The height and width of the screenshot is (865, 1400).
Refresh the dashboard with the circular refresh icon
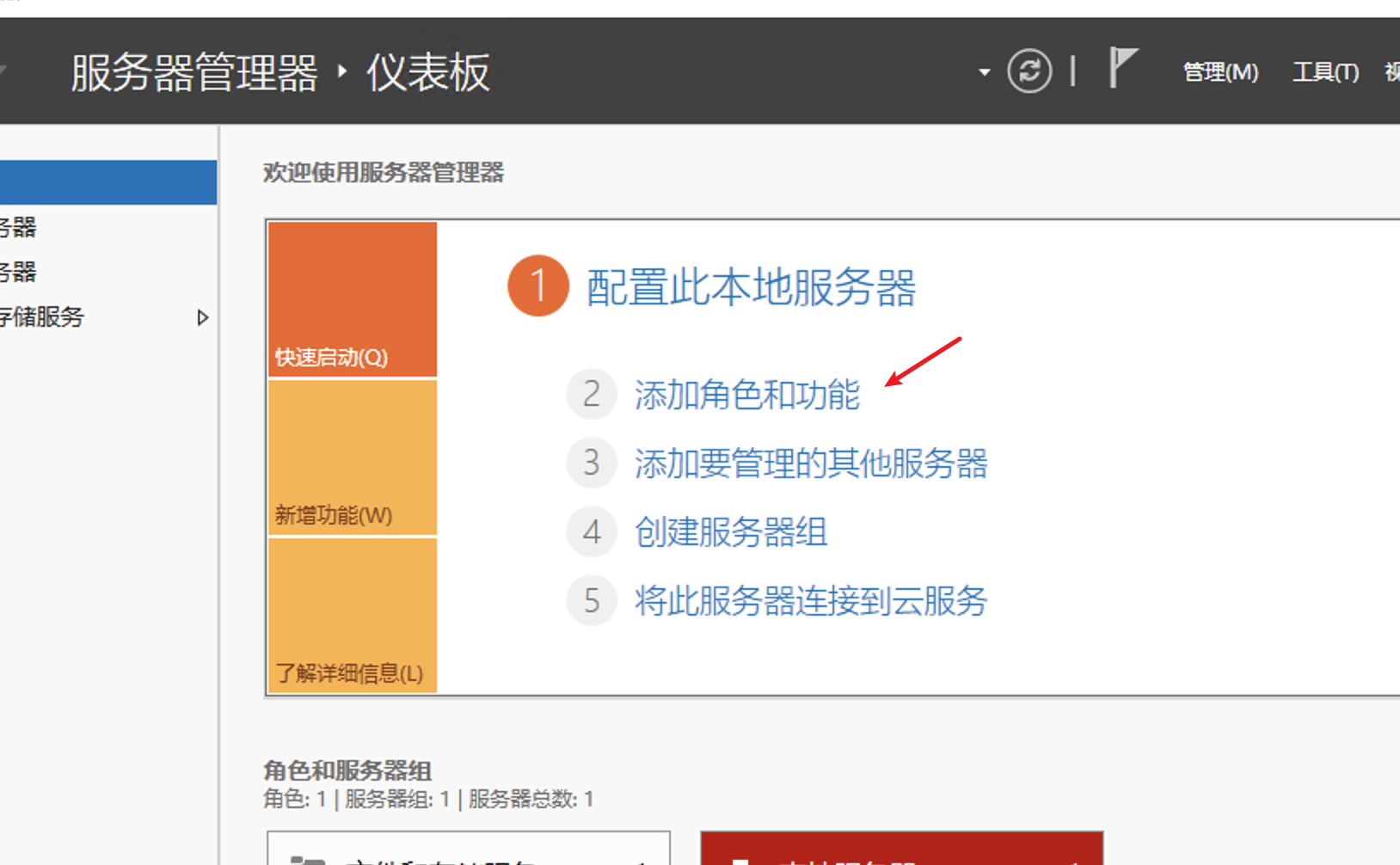1029,71
